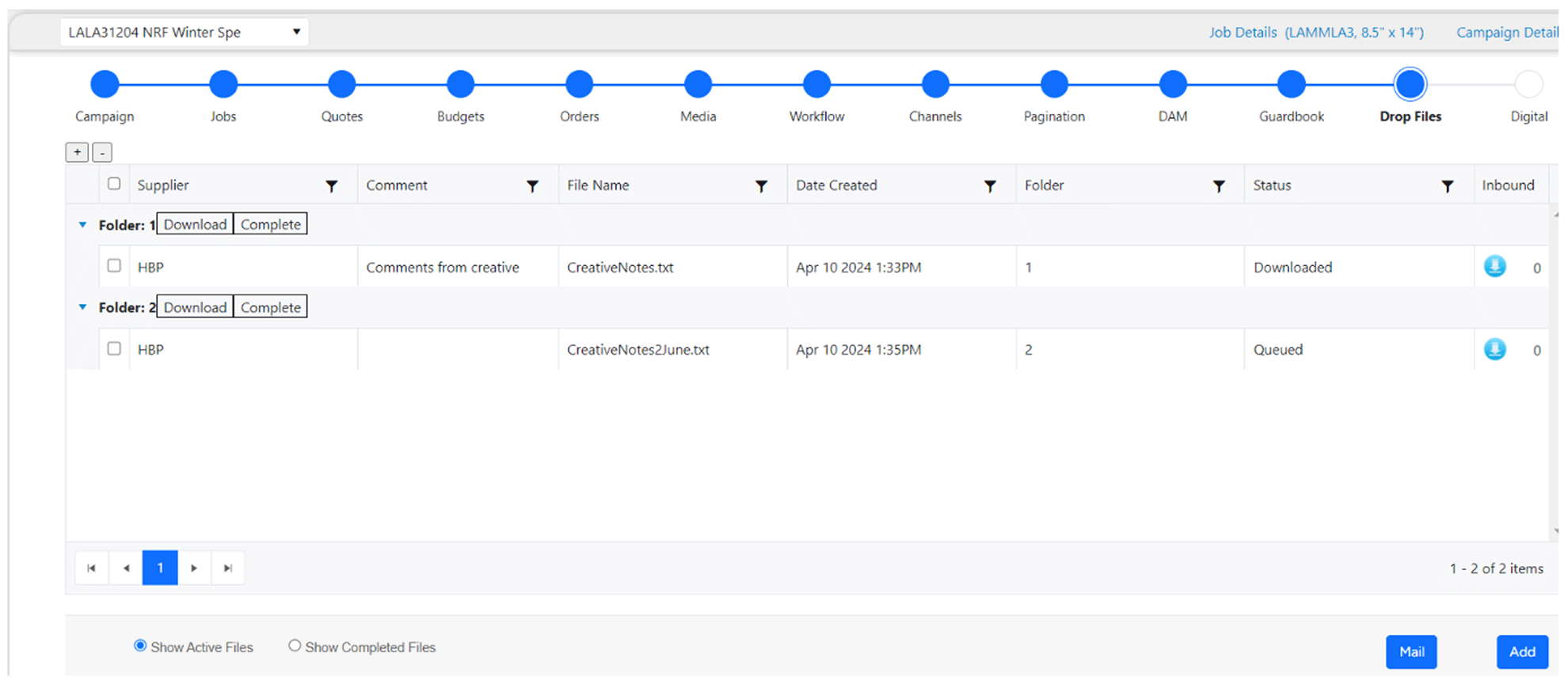The image size is (1568, 684).
Task: Click inbound download icon for CreativeNotes.txt
Action: coord(1495,267)
